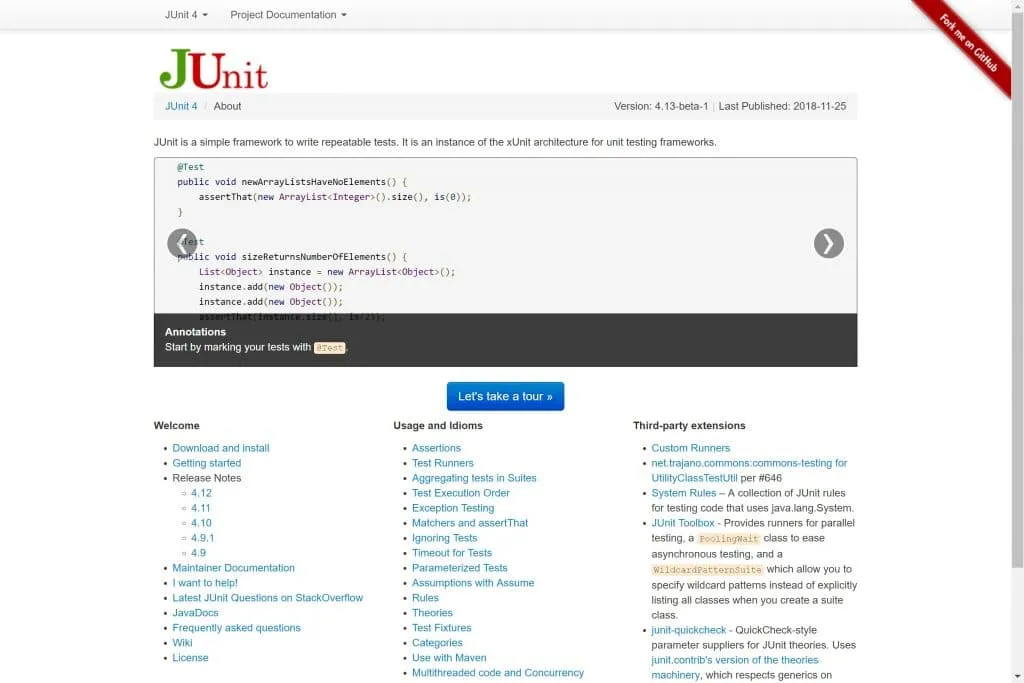Open Fork me on GitHub ribbon
Image resolution: width=1024 pixels, height=683 pixels.
click(x=968, y=43)
